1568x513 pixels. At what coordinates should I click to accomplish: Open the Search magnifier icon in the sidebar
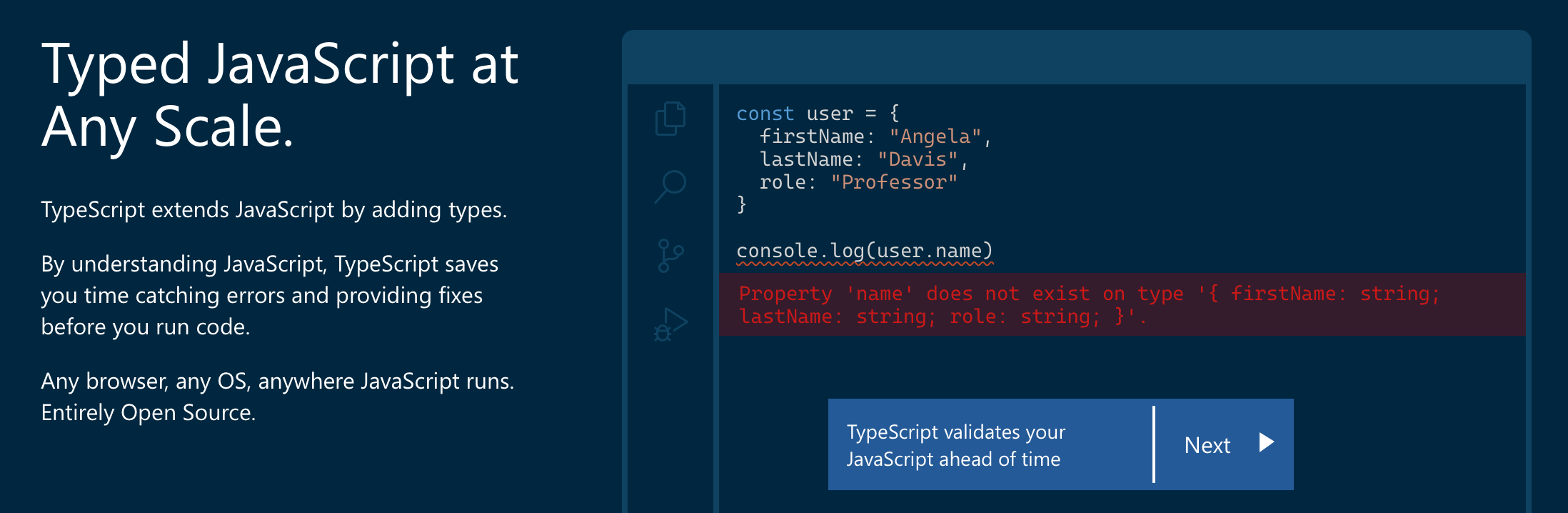(670, 187)
